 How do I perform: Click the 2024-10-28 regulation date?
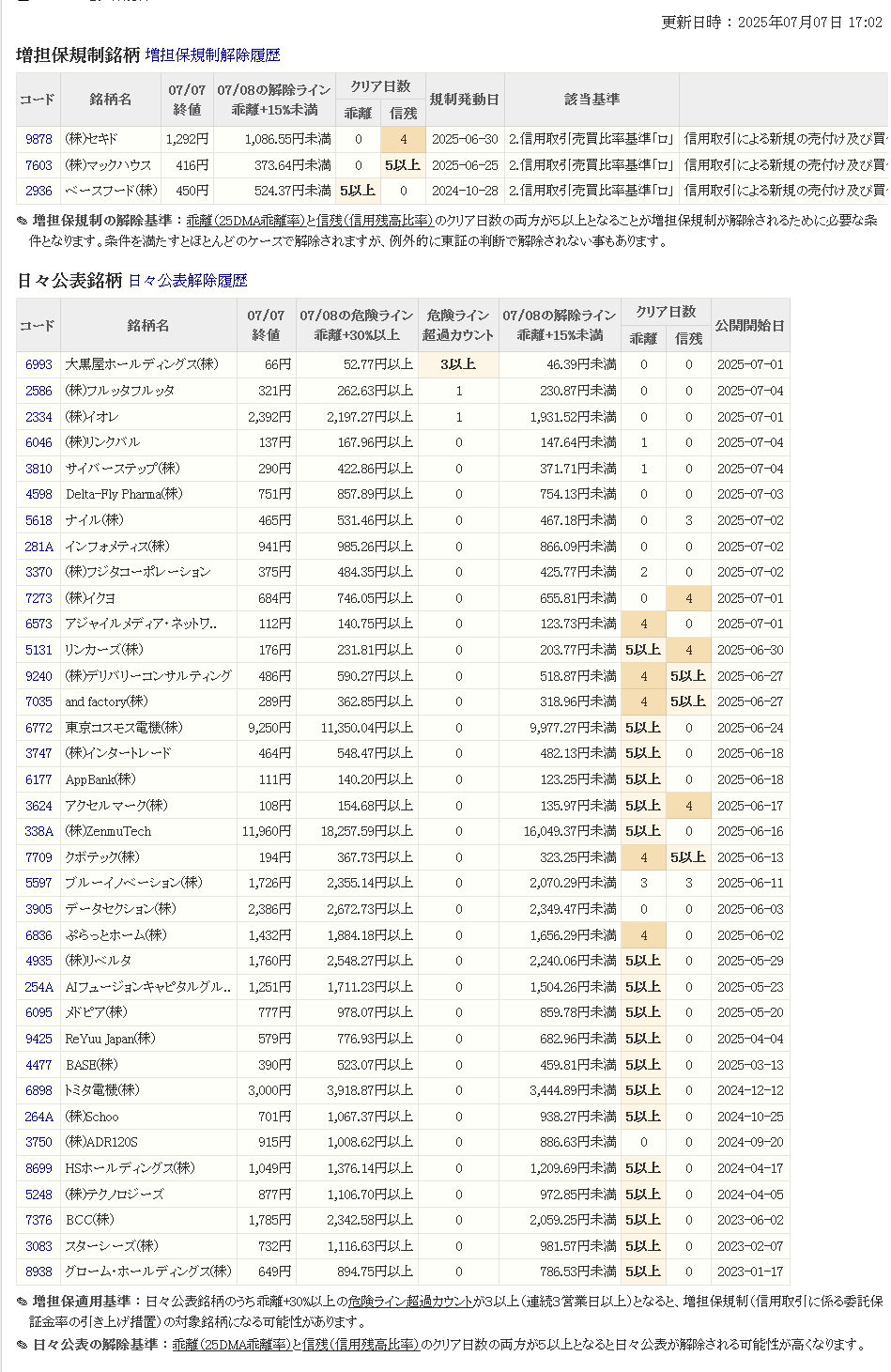pyautogui.click(x=465, y=191)
